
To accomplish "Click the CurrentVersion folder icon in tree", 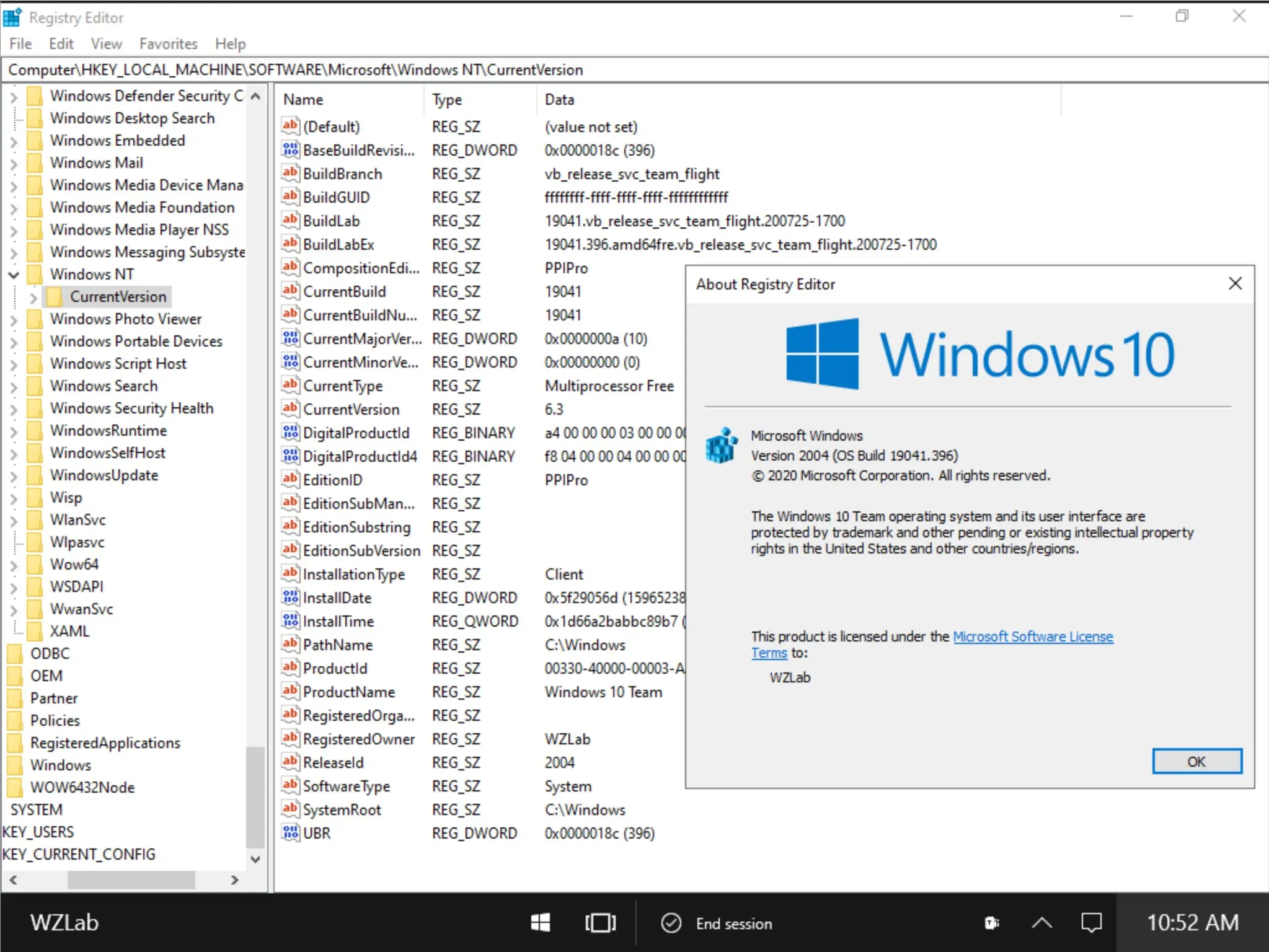I will tap(55, 296).
